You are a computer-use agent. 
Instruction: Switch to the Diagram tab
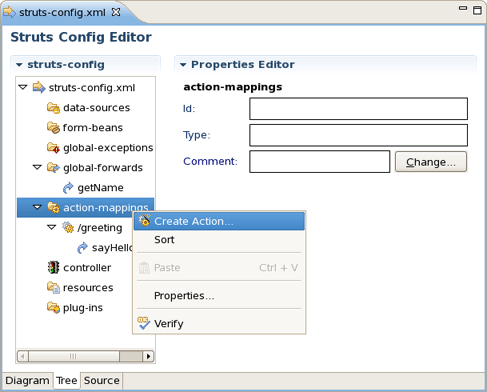pyautogui.click(x=27, y=380)
